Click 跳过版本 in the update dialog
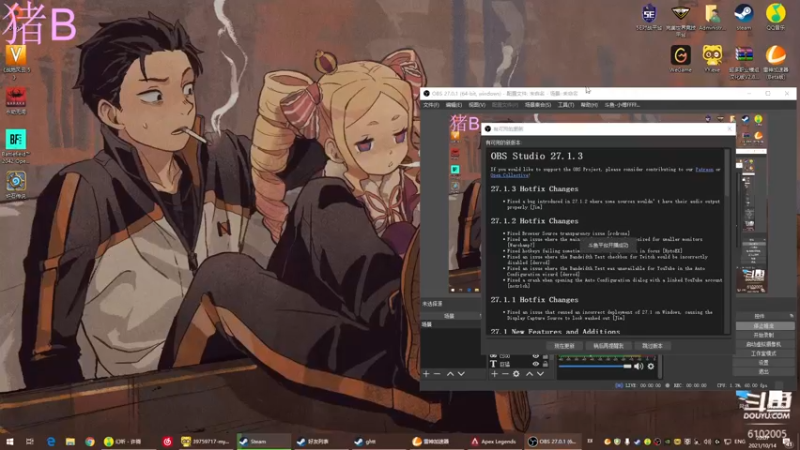Image resolution: width=800 pixels, height=450 pixels. [652, 346]
